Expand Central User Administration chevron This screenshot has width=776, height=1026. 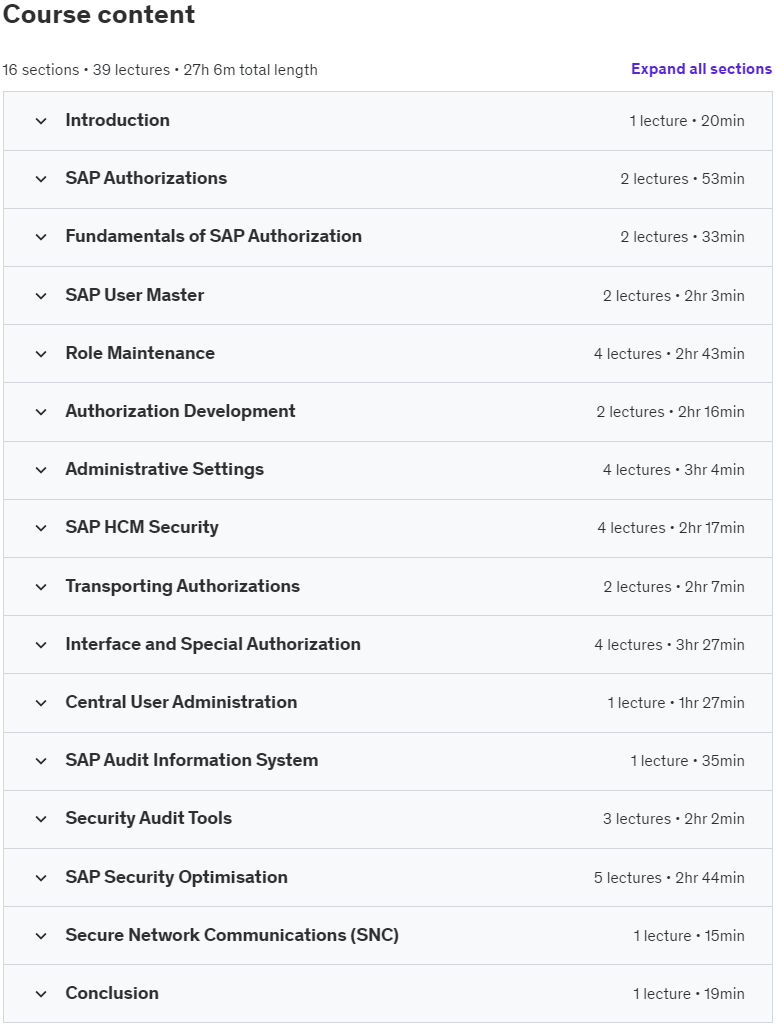[x=41, y=703]
